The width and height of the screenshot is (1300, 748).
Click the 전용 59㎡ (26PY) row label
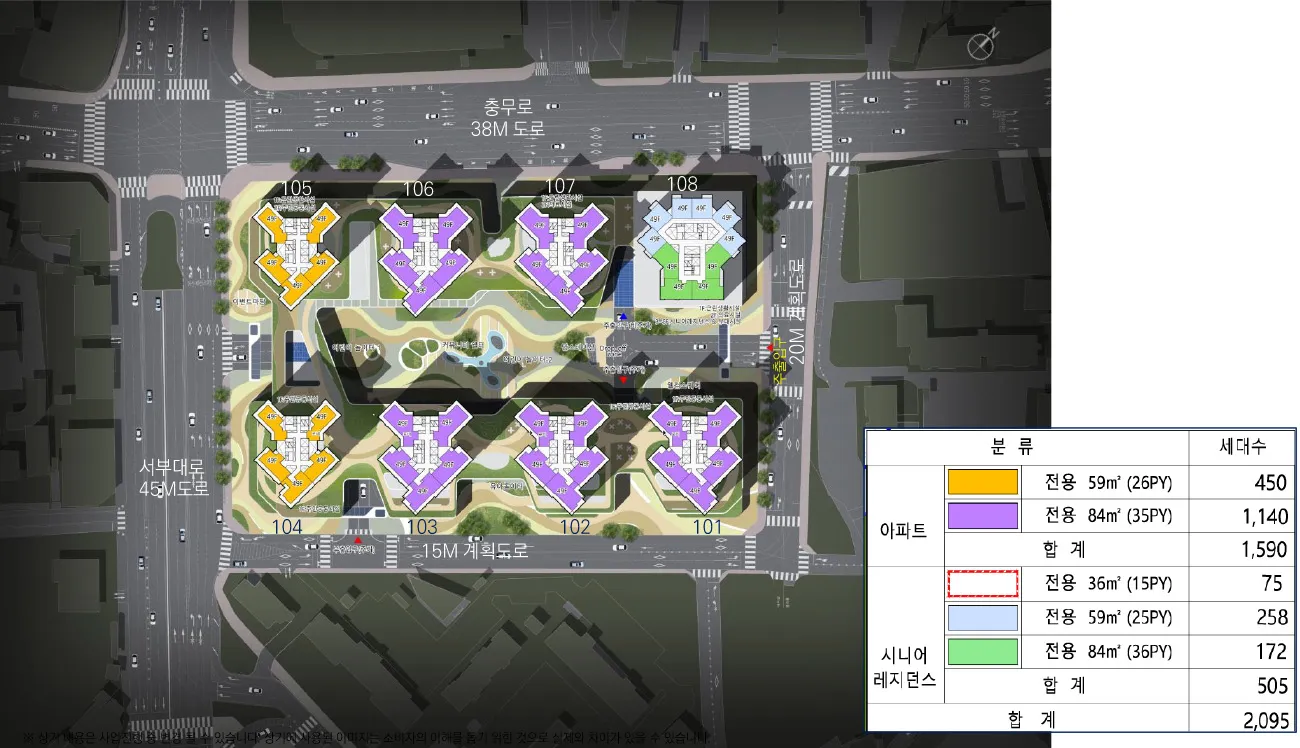(x=1108, y=483)
